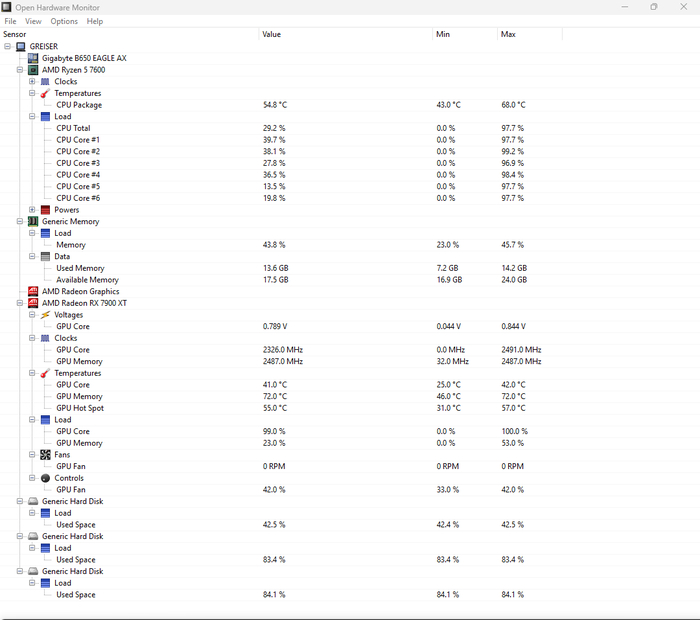Click the GPU Load blue icon

45,420
